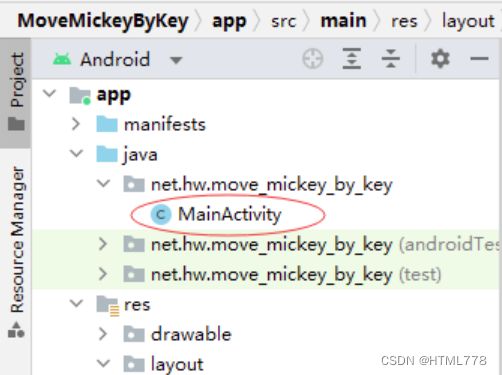Screen dimensions: 502x375
Task: Select the MainActivity class in the tree
Action: pyautogui.click(x=230, y=214)
